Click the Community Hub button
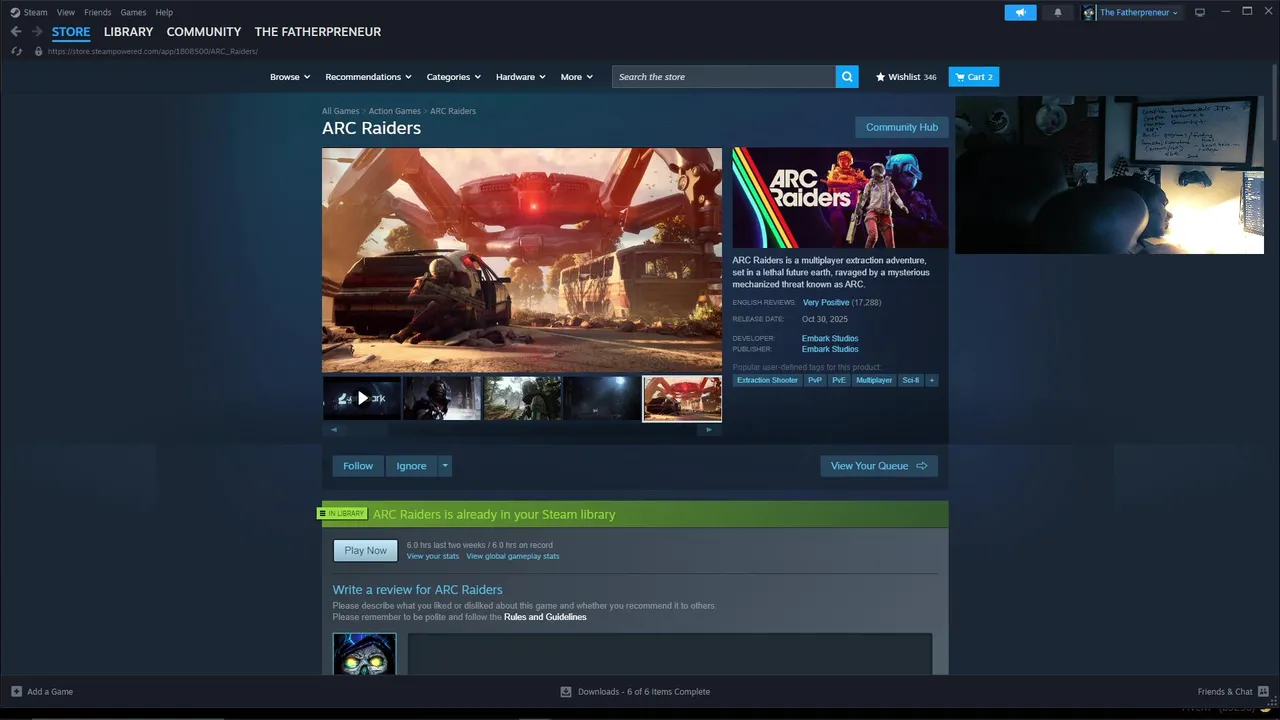Screen dimensions: 1280x720 (902, 127)
